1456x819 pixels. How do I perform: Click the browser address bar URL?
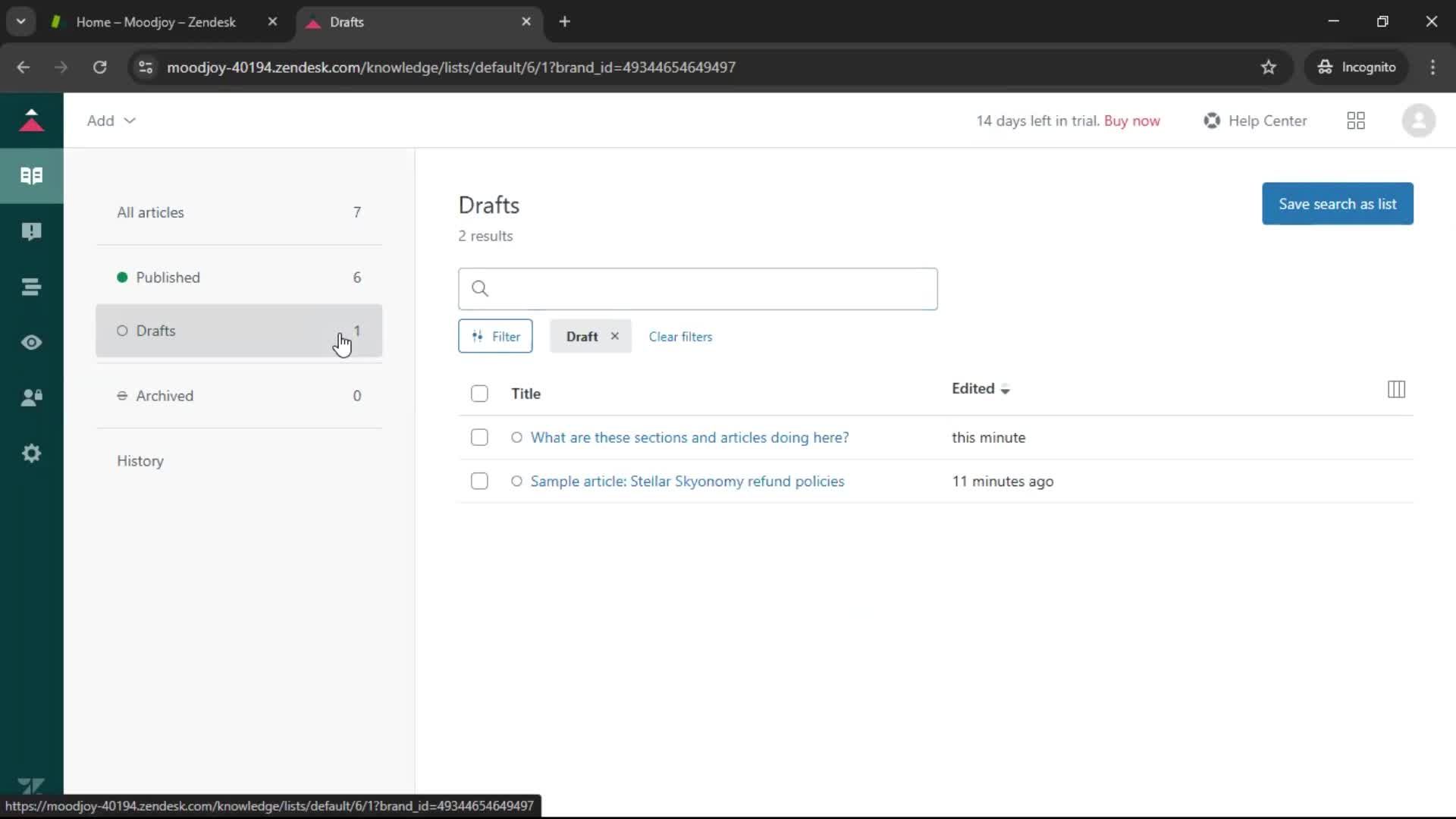click(x=451, y=67)
